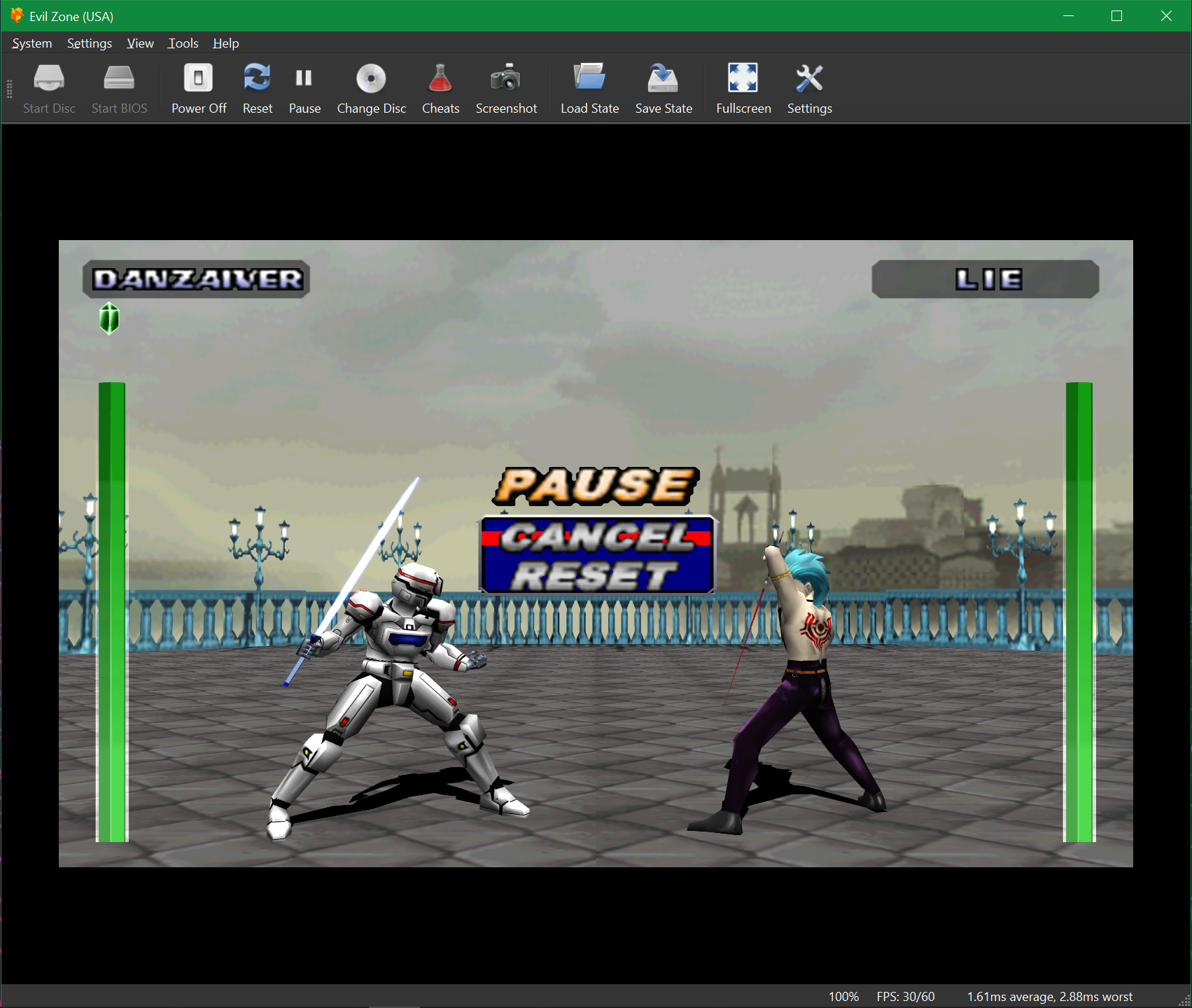Click the green gem under DANZAIVER

(x=109, y=318)
